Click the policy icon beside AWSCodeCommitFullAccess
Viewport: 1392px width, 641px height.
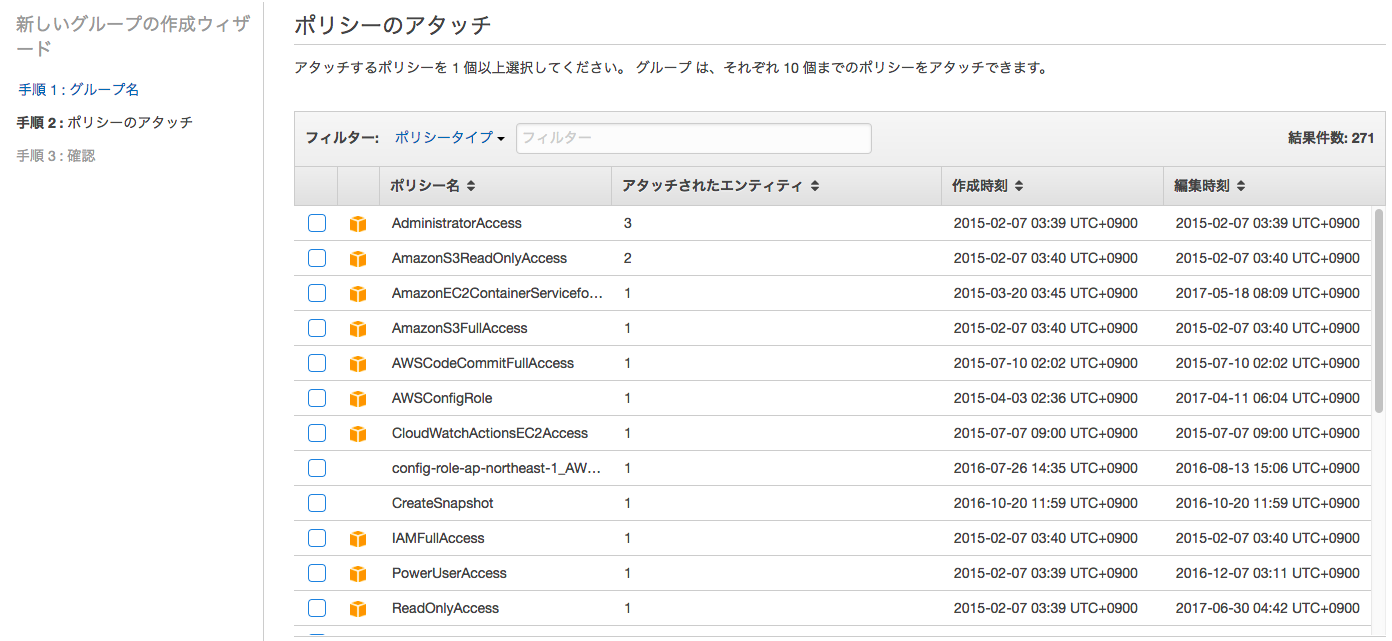(358, 364)
